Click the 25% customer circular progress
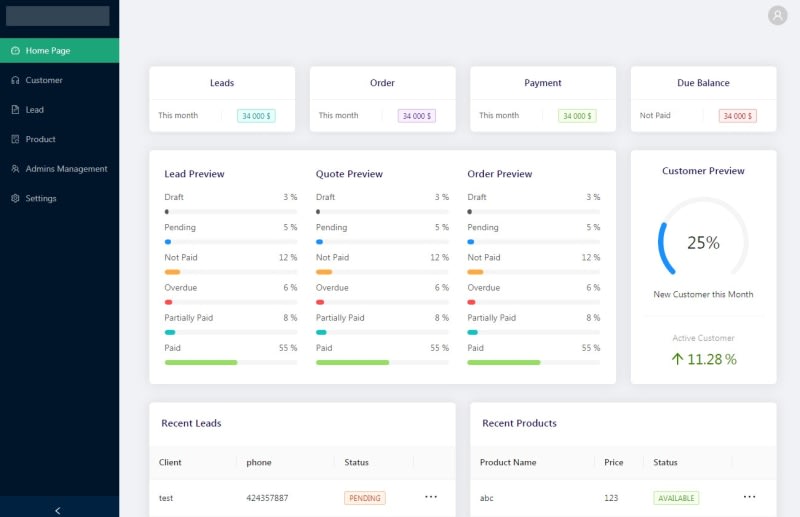 703,242
